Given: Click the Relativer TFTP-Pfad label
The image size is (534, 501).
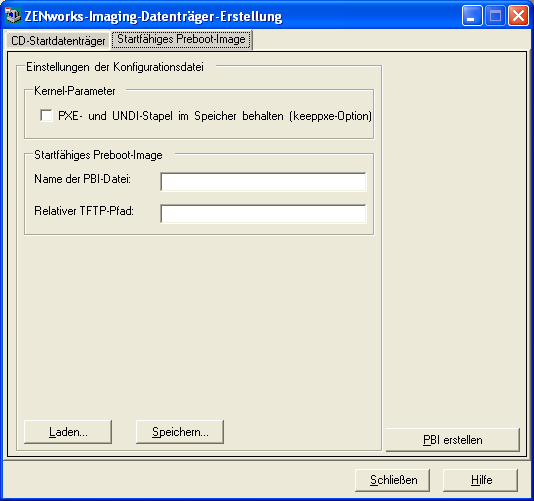Looking at the screenshot, I should pyautogui.click(x=84, y=211).
